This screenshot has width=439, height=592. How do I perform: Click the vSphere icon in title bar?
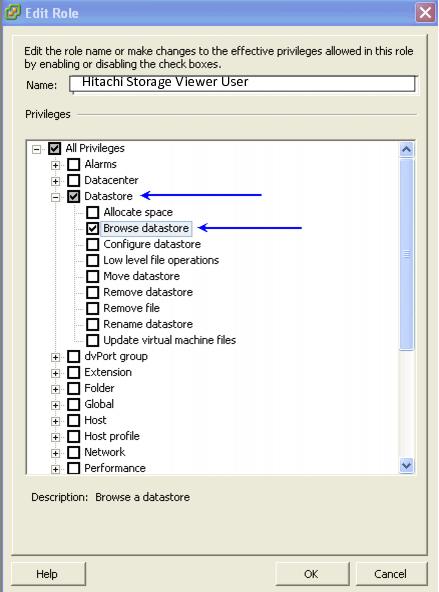pos(12,12)
